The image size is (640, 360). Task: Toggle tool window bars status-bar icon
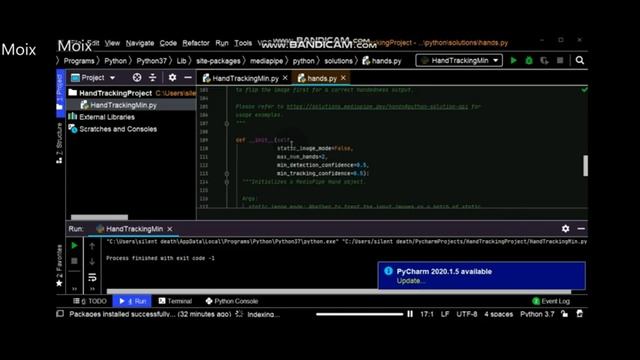(x=60, y=314)
